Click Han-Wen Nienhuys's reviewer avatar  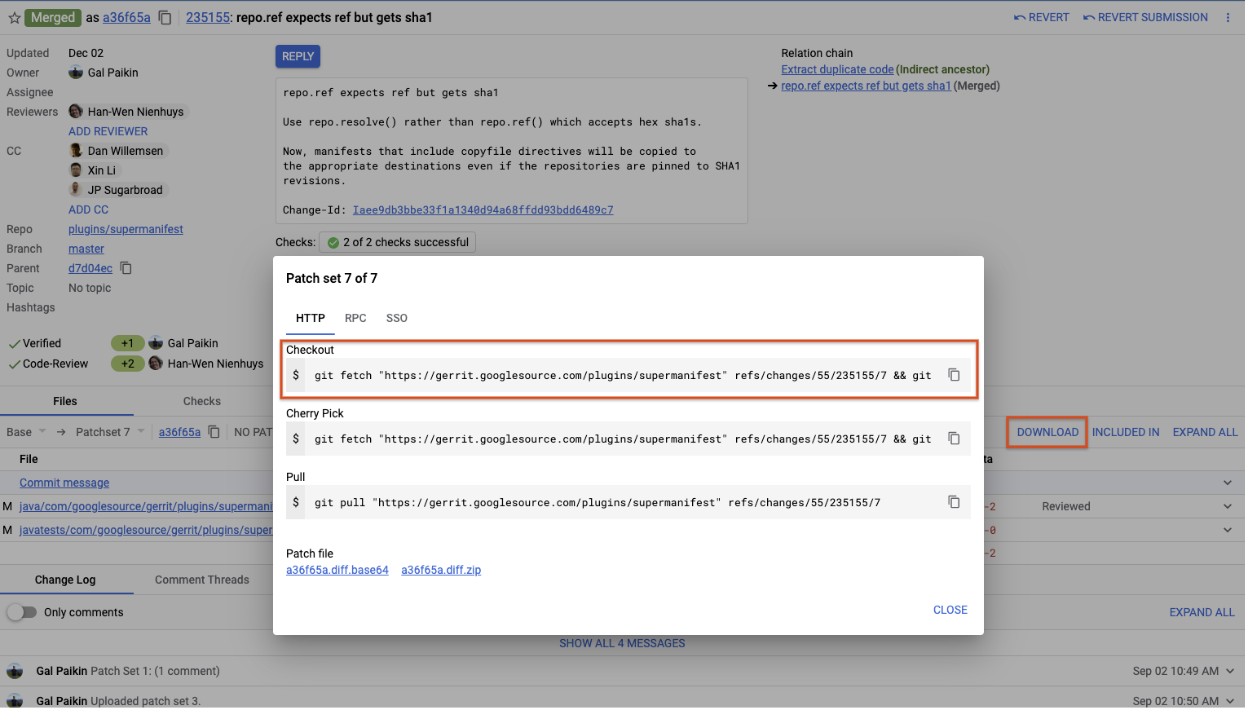[74, 111]
